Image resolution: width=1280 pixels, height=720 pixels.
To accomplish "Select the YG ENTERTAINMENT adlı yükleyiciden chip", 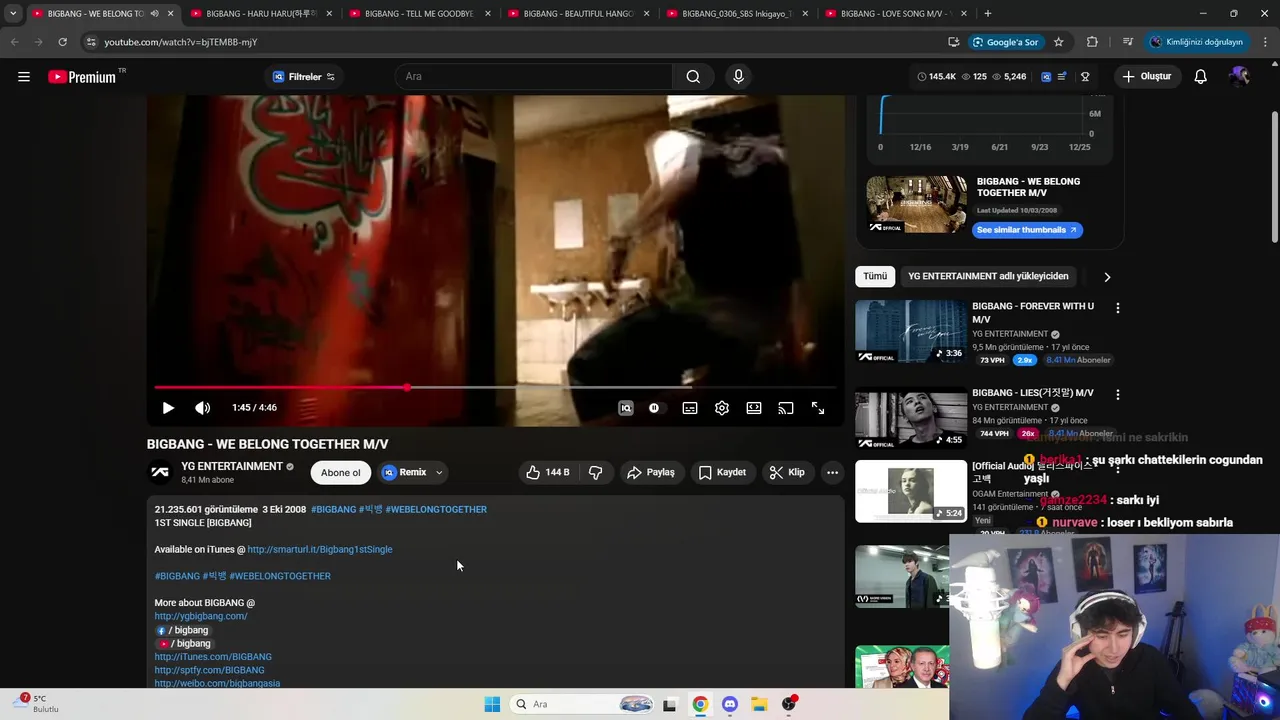I will click(x=988, y=276).
